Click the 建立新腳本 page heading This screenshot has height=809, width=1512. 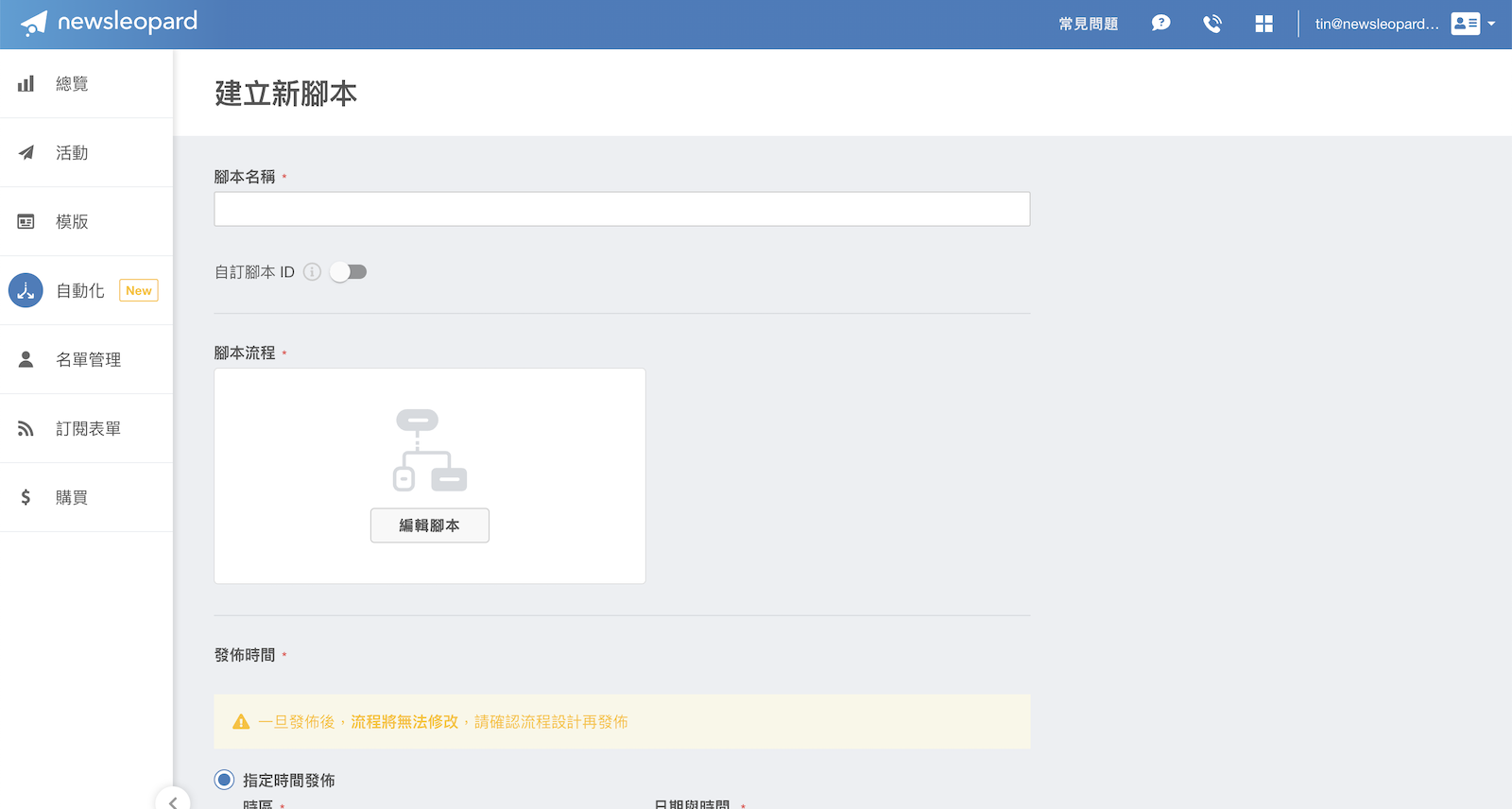point(285,94)
